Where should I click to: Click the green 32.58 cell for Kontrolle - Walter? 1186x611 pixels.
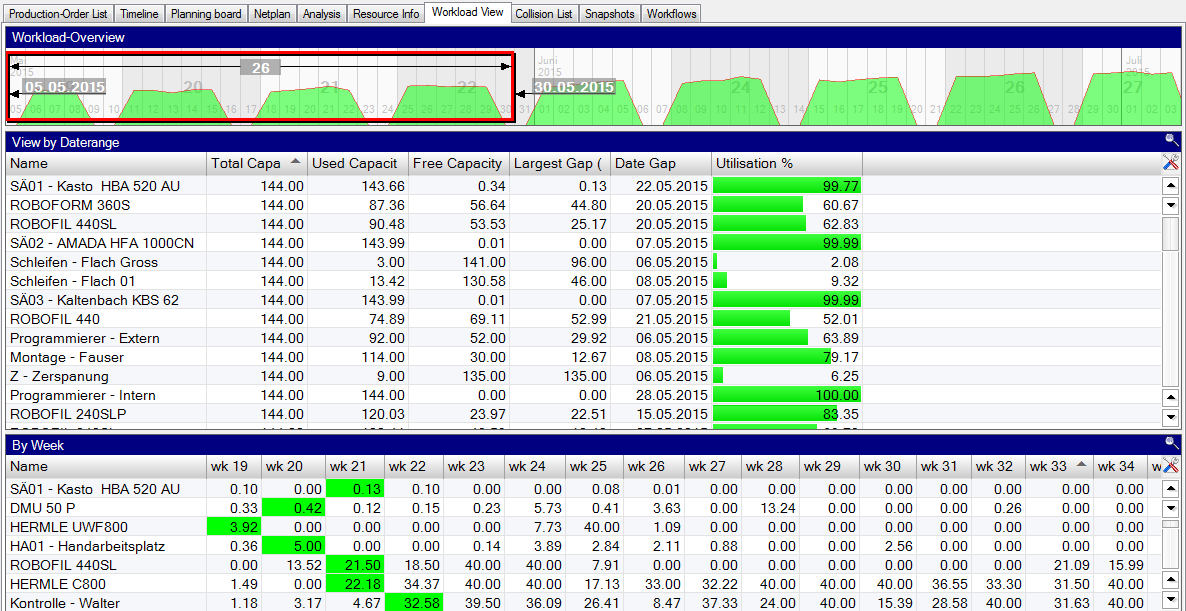click(x=414, y=603)
